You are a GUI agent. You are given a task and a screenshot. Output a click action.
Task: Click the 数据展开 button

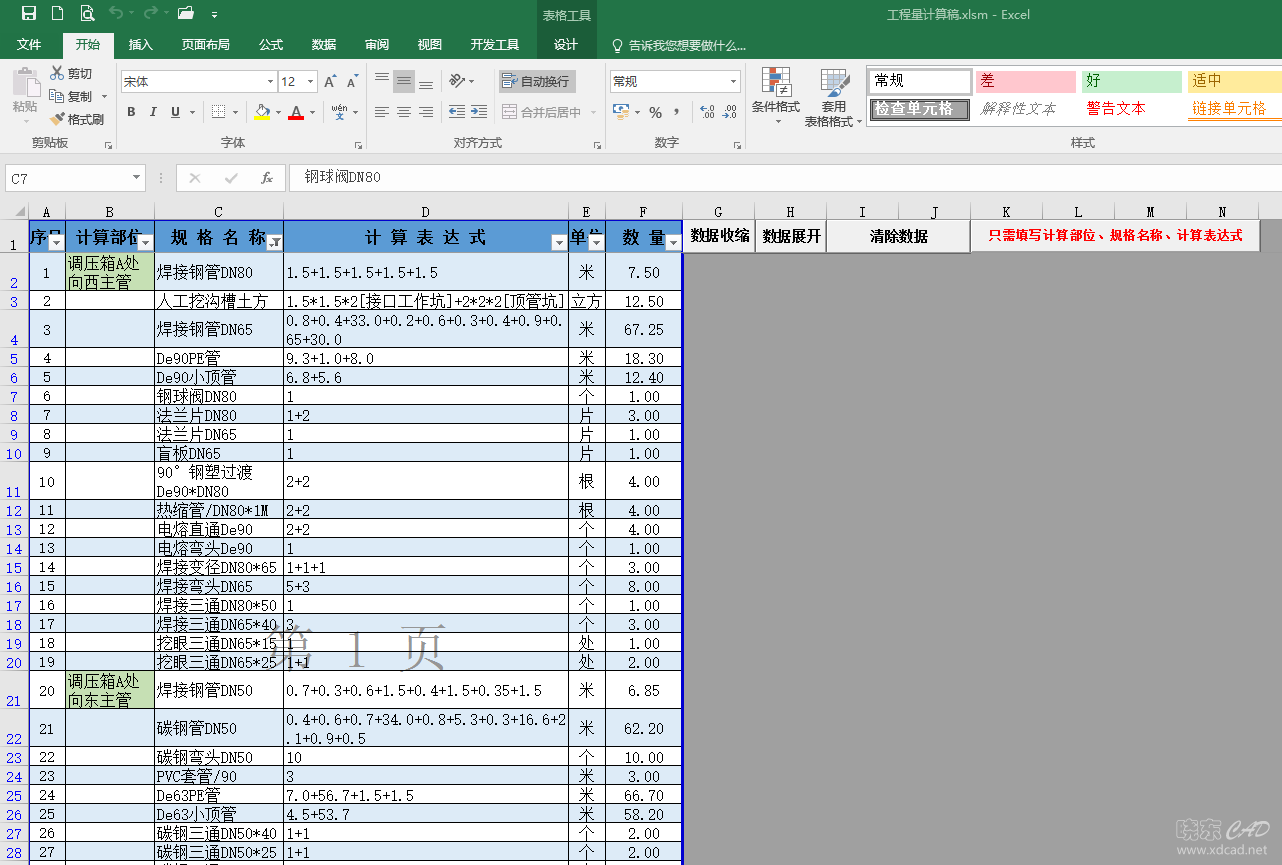pyautogui.click(x=791, y=236)
